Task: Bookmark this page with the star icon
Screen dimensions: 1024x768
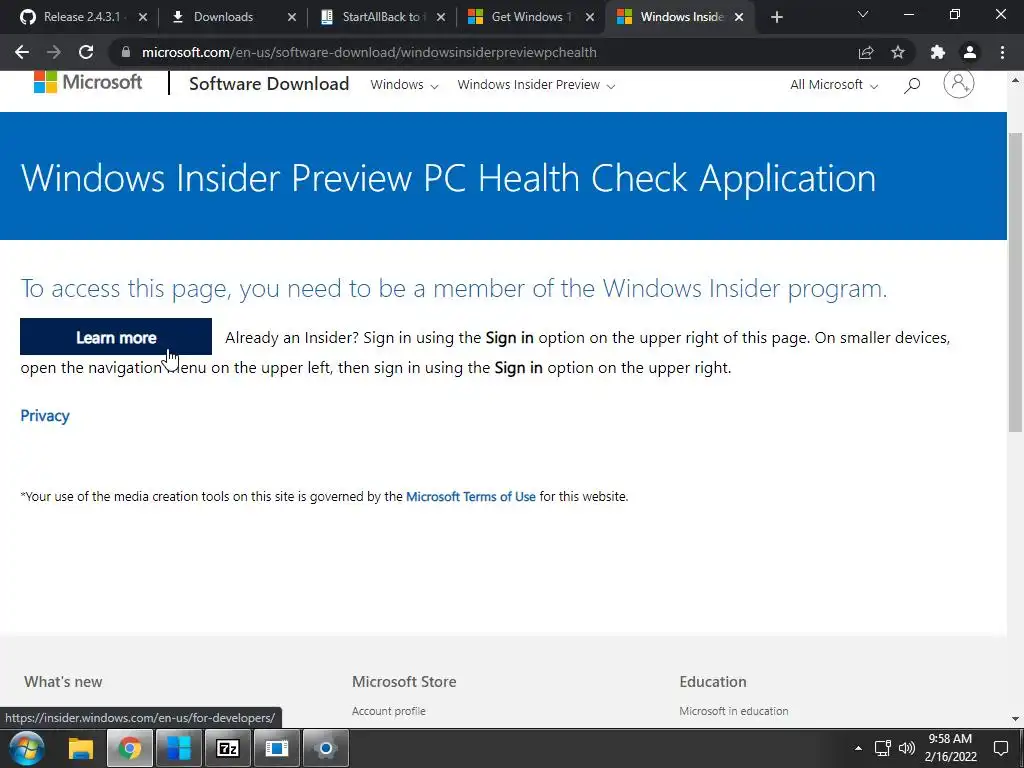Action: tap(898, 52)
